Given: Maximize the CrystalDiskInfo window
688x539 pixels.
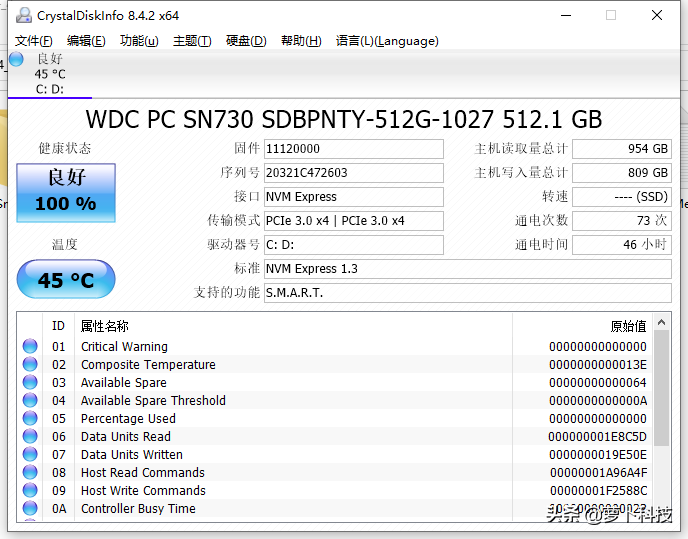Looking at the screenshot, I should (x=611, y=15).
